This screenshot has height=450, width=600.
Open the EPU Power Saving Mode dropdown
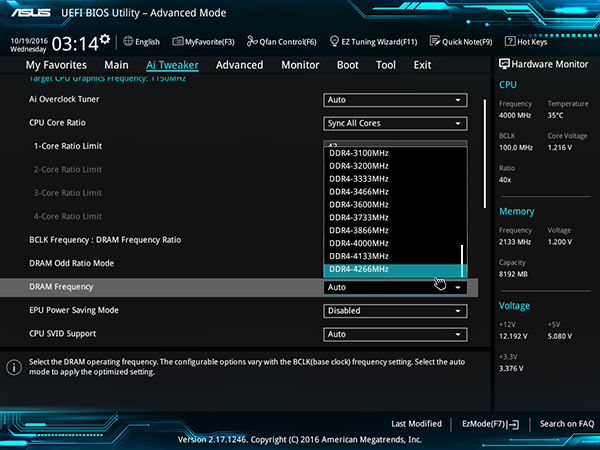395,311
